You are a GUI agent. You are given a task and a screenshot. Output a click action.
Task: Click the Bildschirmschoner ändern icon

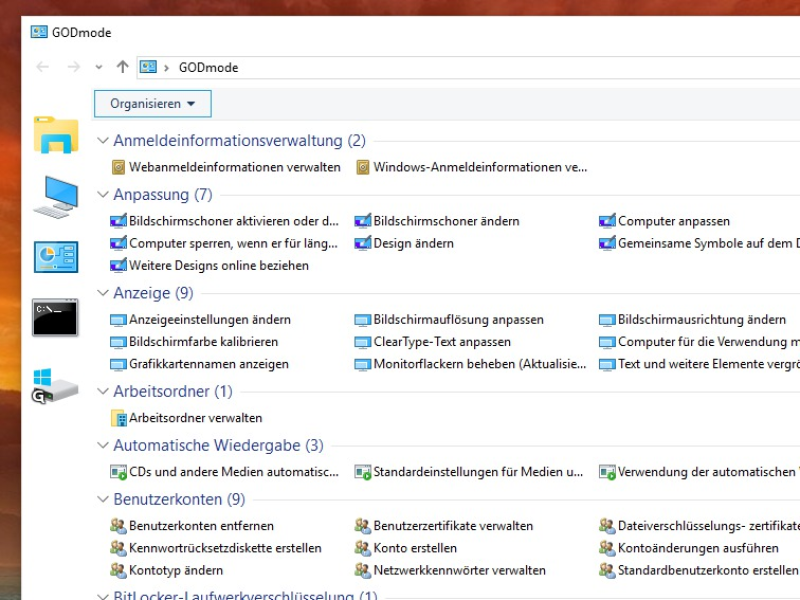(x=363, y=221)
